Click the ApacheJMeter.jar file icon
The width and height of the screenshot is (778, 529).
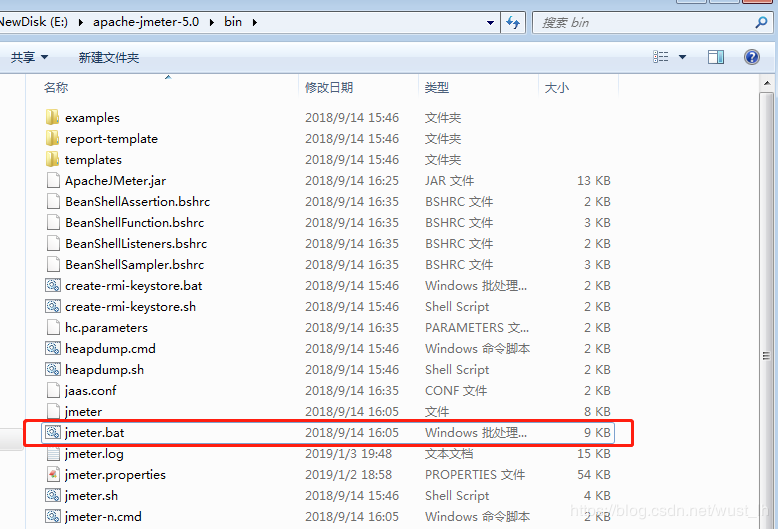53,181
